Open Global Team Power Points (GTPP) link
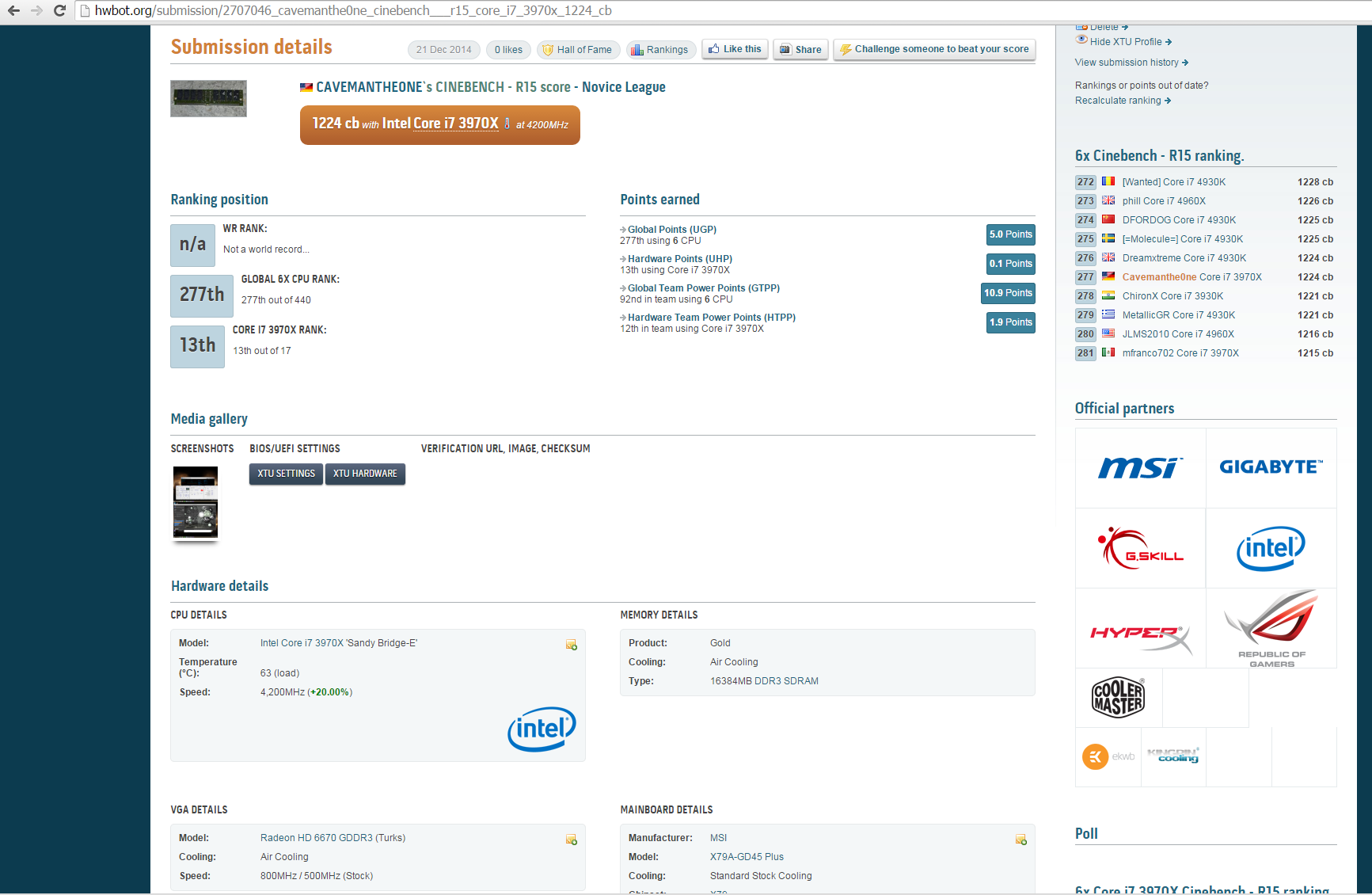The height and width of the screenshot is (895, 1372). pyautogui.click(x=703, y=288)
